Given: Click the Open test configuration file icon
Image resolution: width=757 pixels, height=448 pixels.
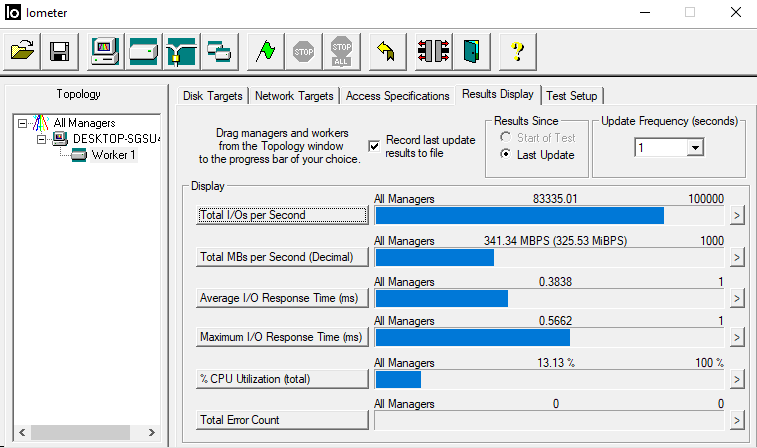Looking at the screenshot, I should coord(24,51).
